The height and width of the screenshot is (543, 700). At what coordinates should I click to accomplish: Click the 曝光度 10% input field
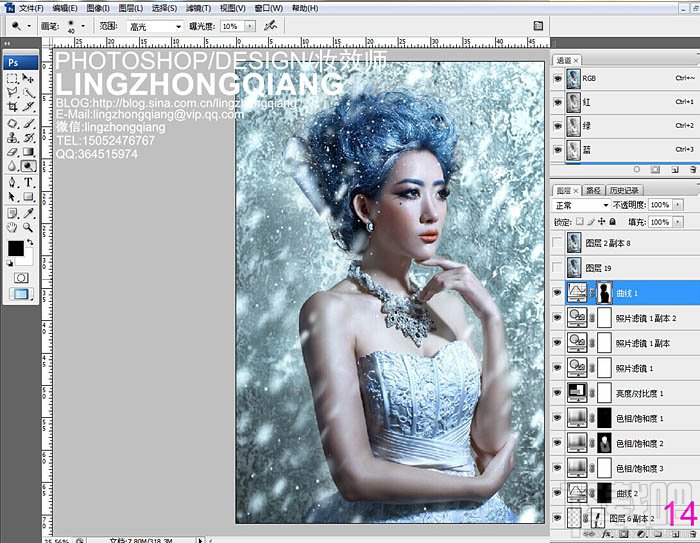tap(233, 26)
